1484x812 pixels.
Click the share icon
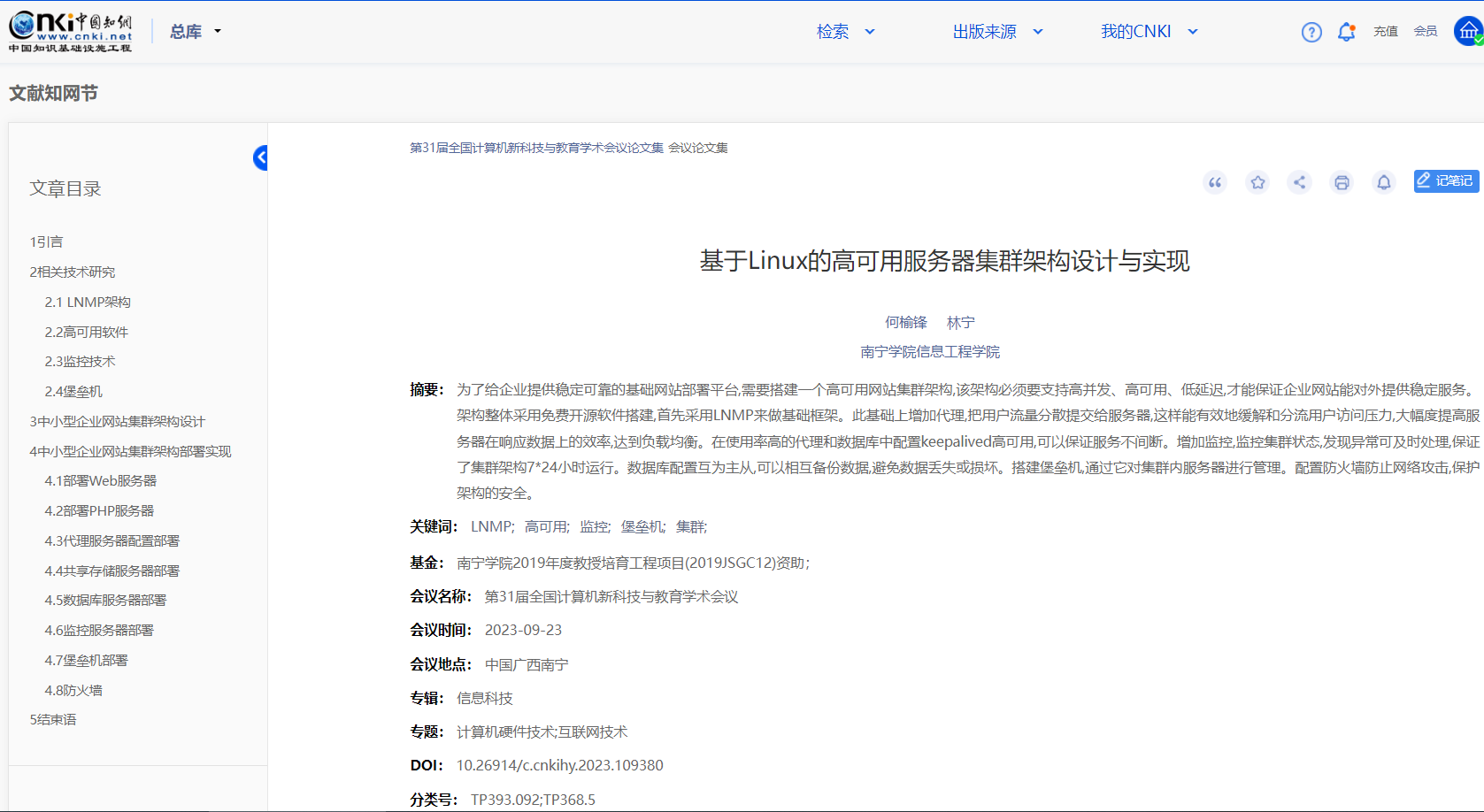click(1299, 182)
